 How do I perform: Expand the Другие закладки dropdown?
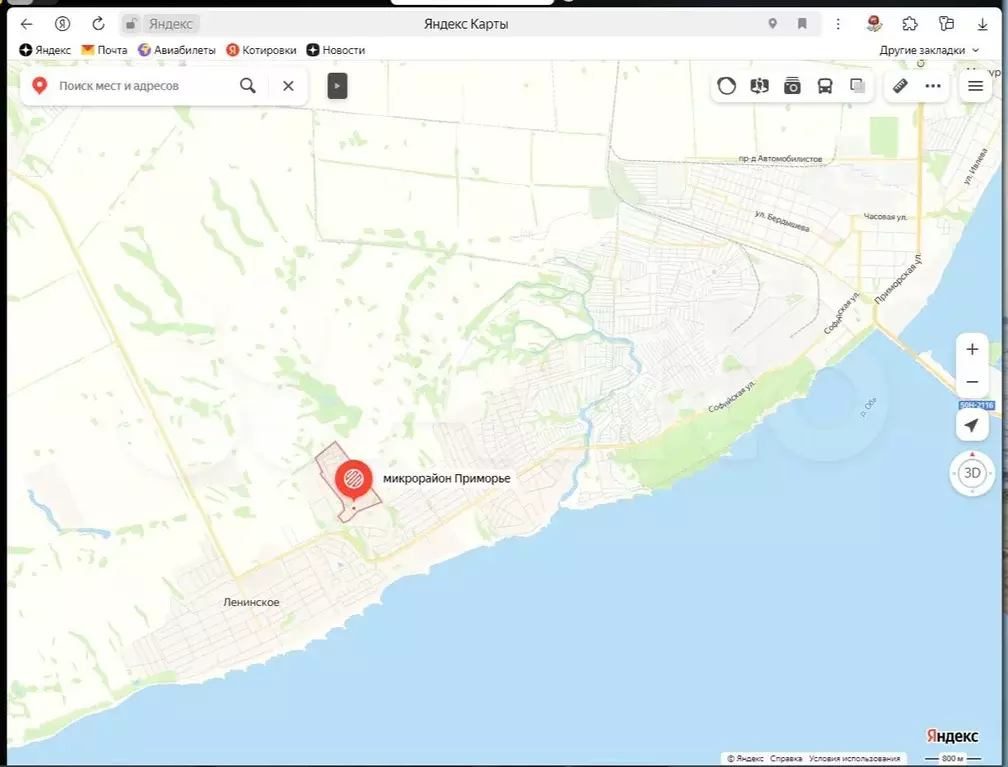click(929, 50)
